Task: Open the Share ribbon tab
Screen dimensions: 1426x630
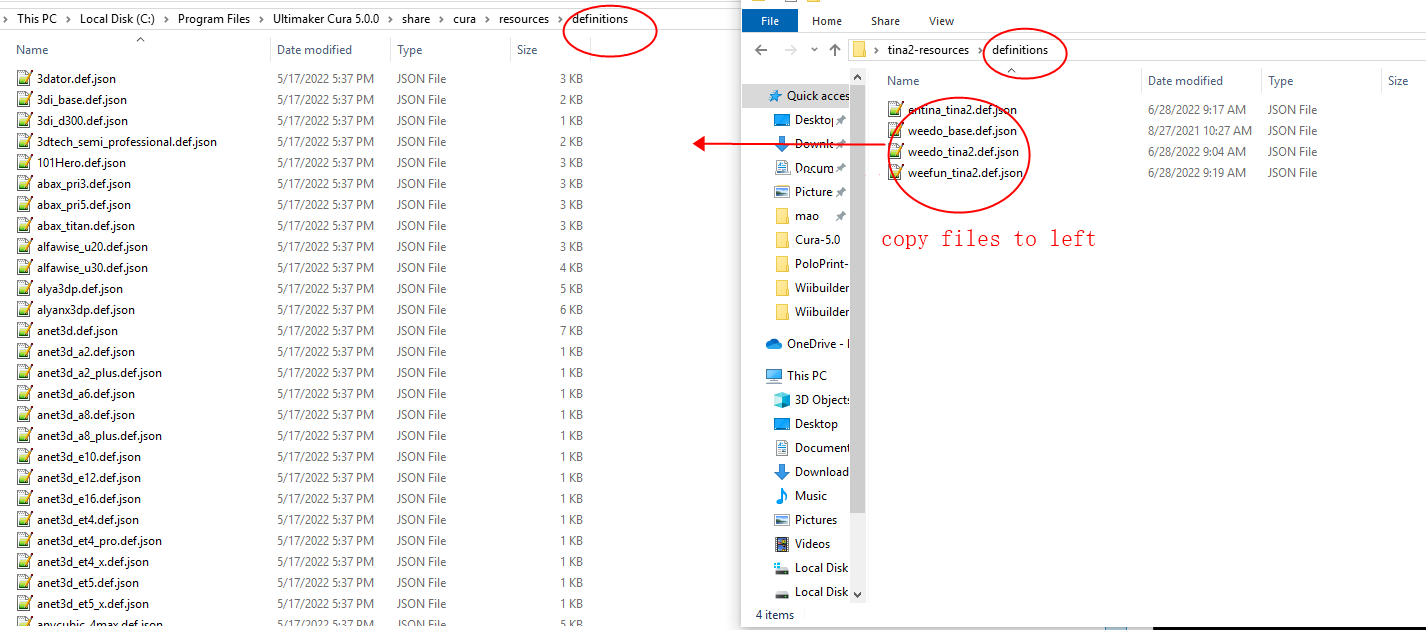Action: click(x=885, y=21)
